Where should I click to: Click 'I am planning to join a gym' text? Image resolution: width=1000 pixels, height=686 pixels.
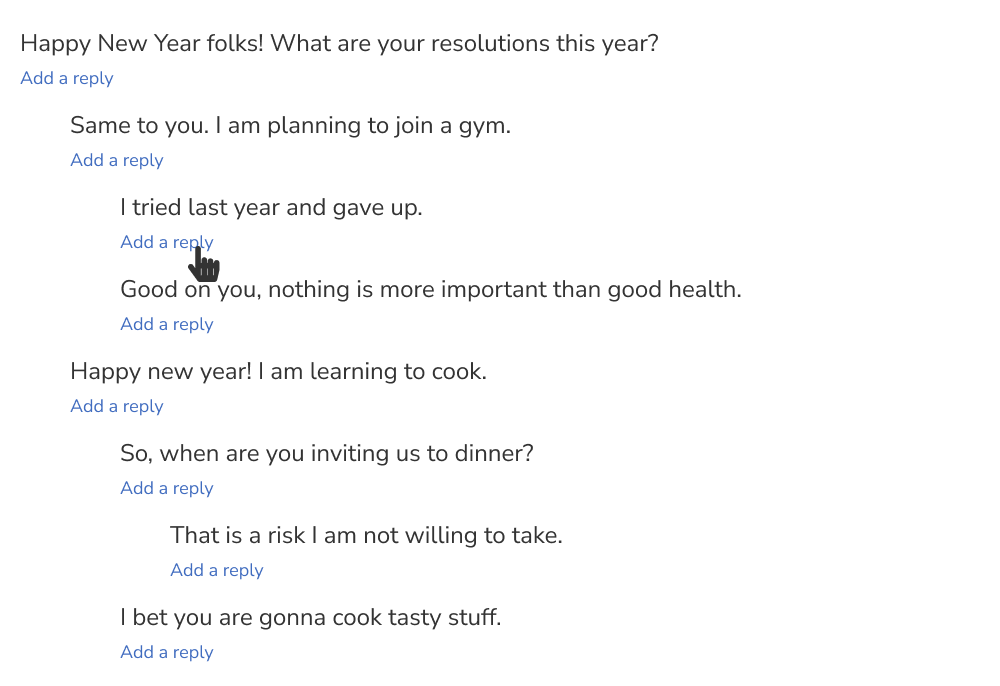pyautogui.click(x=363, y=126)
